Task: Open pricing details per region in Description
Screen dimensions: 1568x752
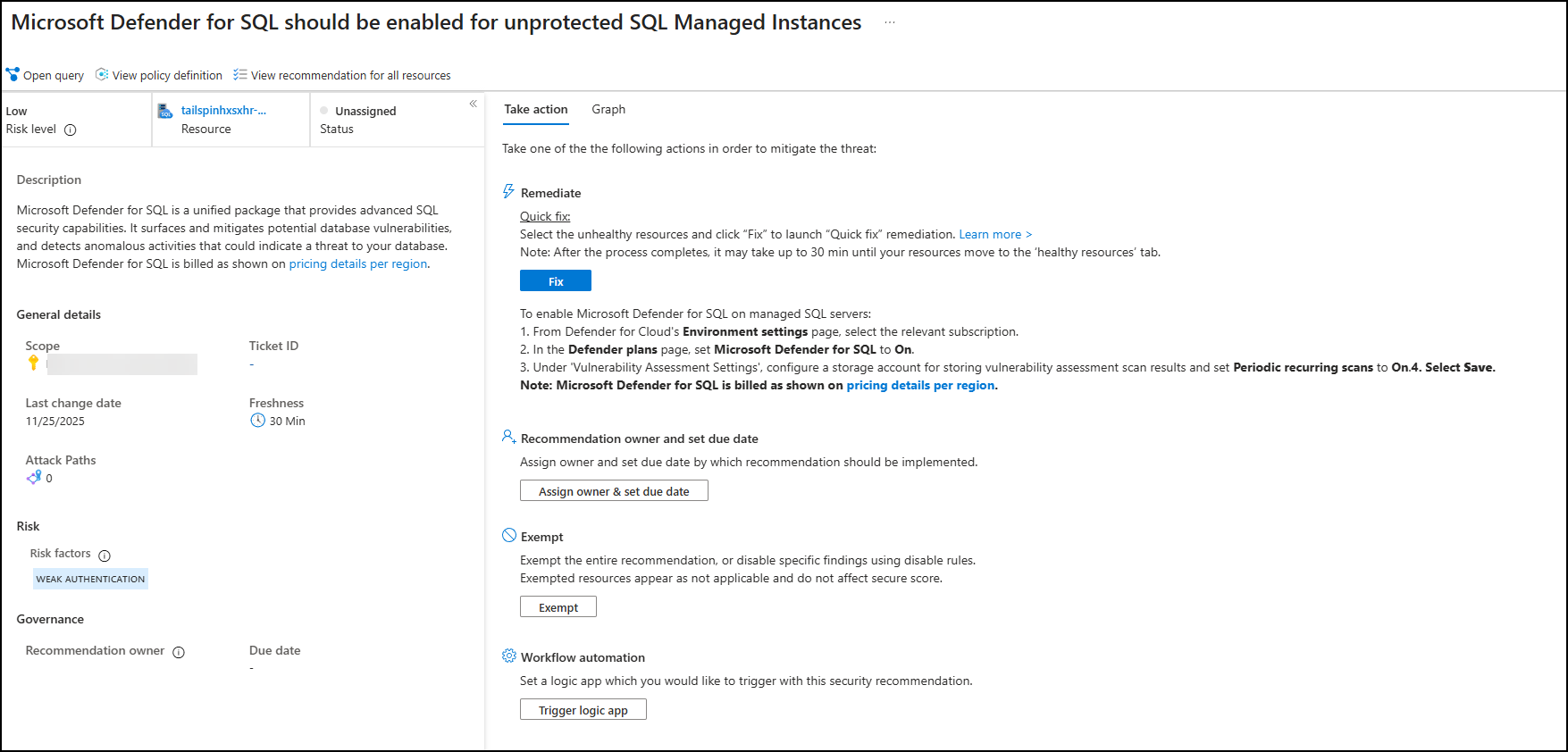Action: [x=358, y=263]
